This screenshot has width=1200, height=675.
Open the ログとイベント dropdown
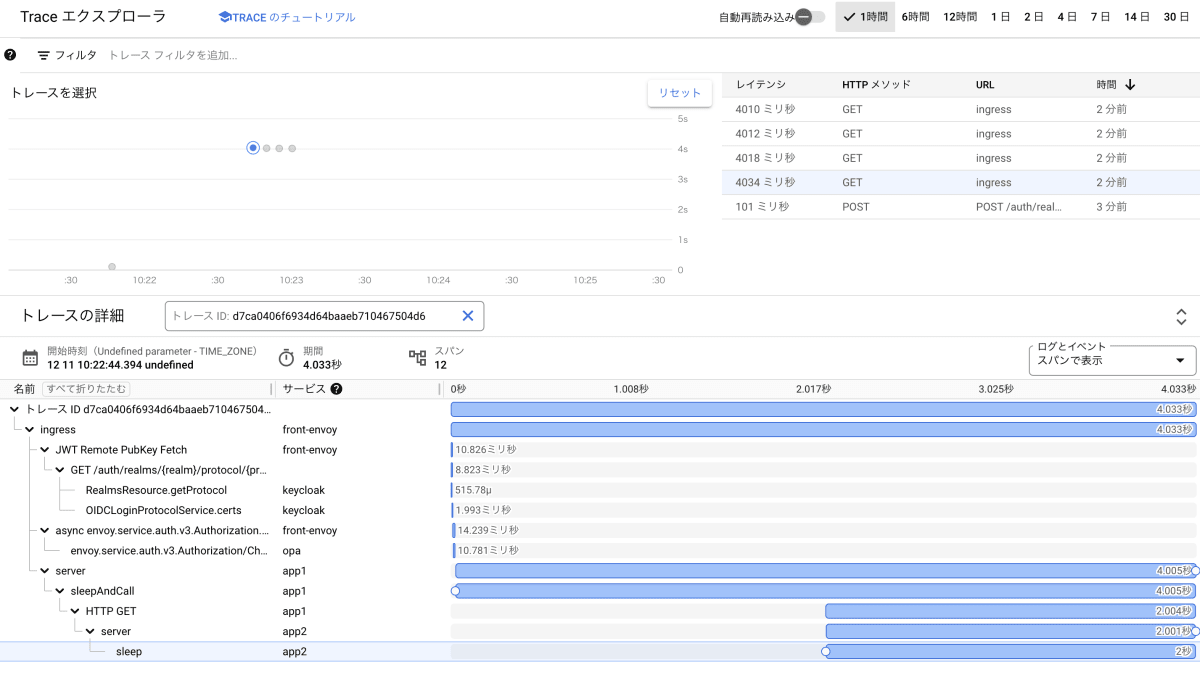pos(1113,360)
